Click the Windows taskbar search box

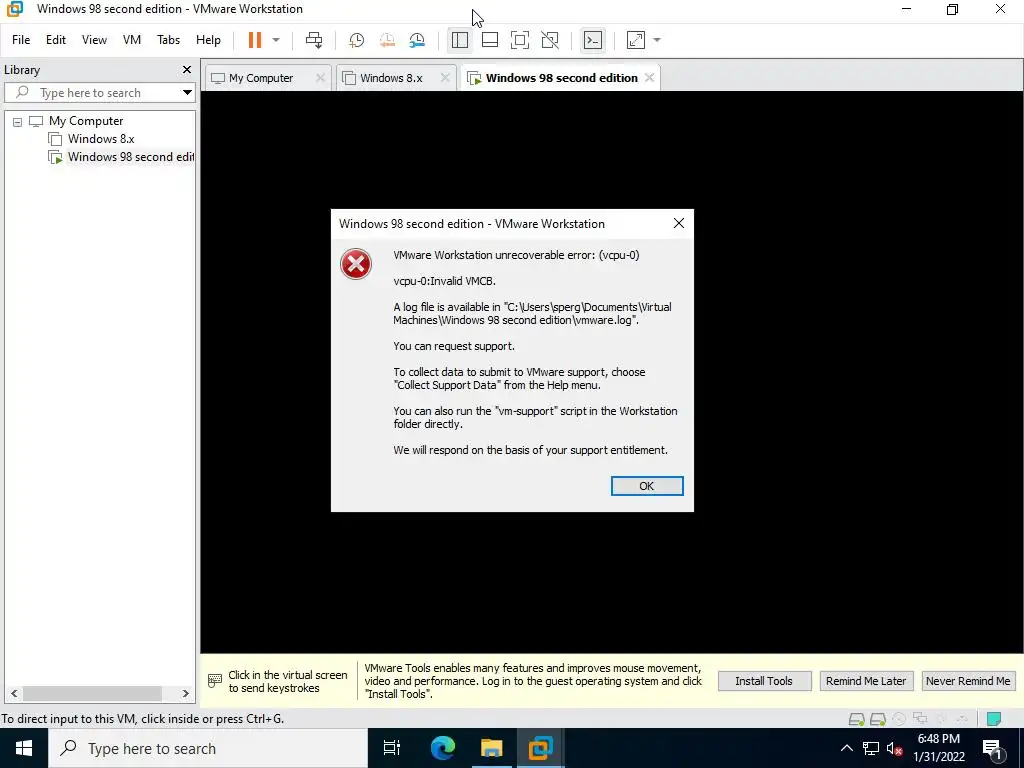click(208, 748)
